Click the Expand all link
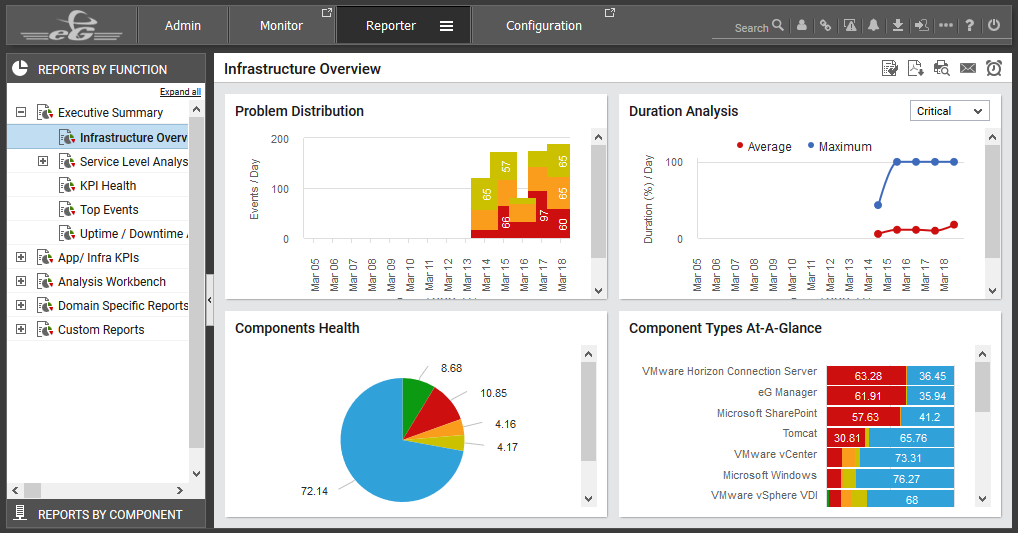The width and height of the screenshot is (1018, 533). click(180, 92)
